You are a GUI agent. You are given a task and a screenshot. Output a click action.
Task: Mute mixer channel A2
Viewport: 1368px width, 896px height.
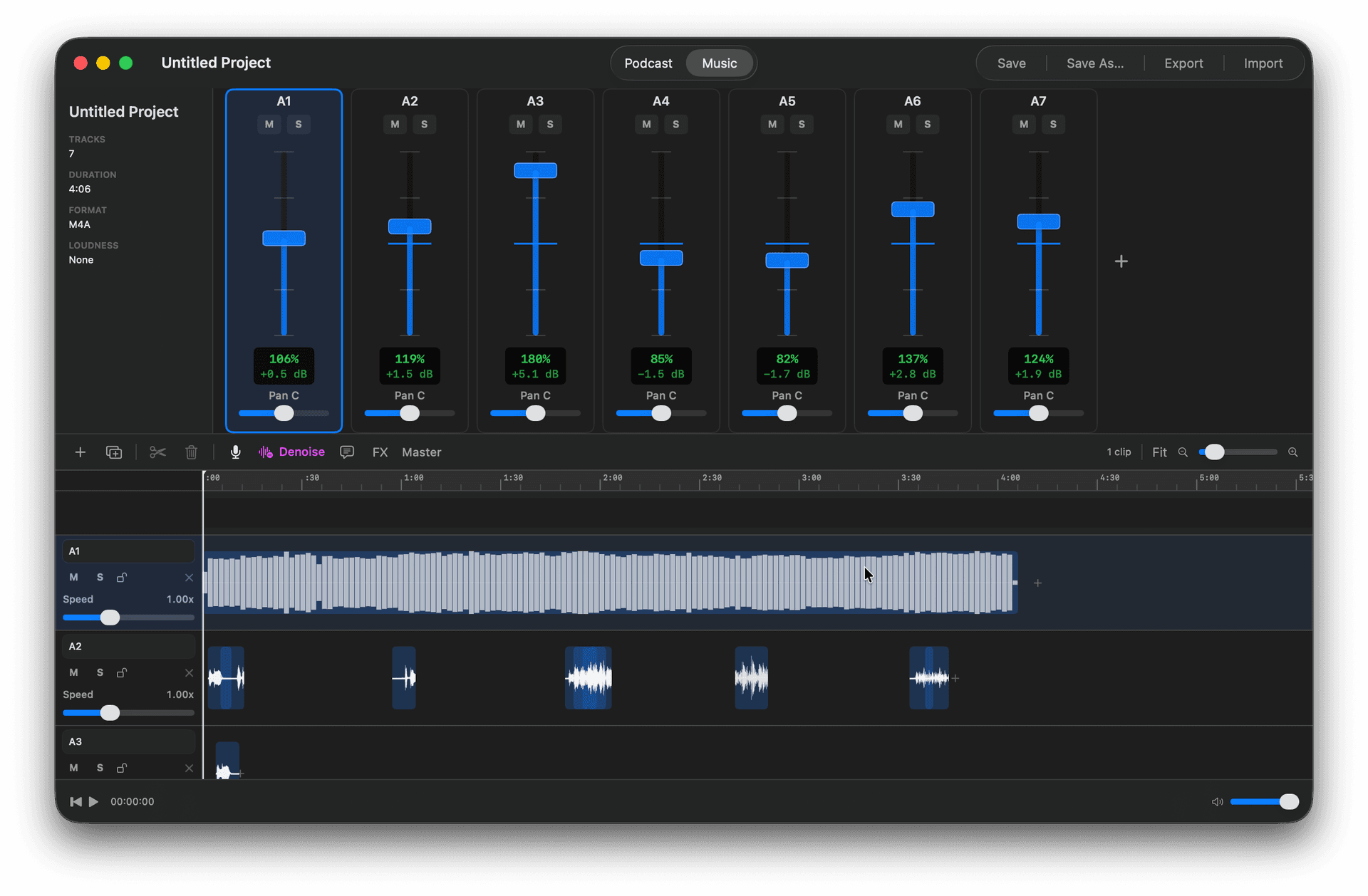[x=395, y=125]
